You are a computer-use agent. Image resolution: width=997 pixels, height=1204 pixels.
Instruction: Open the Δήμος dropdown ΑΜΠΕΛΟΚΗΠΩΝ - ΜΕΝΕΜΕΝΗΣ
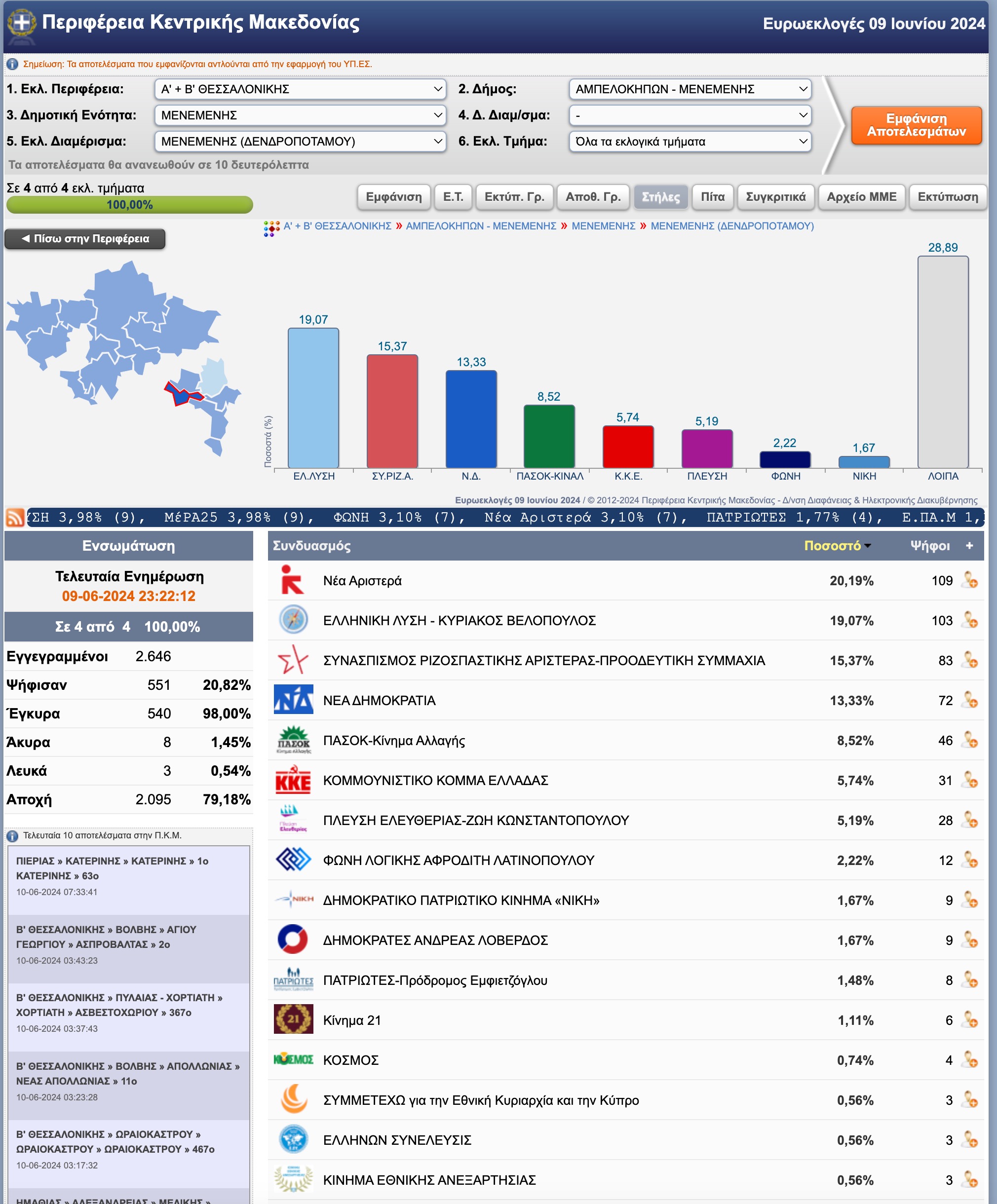pos(690,89)
